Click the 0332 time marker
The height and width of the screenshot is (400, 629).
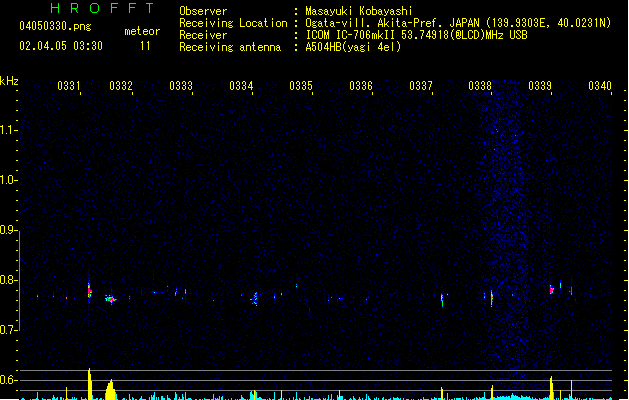[x=121, y=86]
